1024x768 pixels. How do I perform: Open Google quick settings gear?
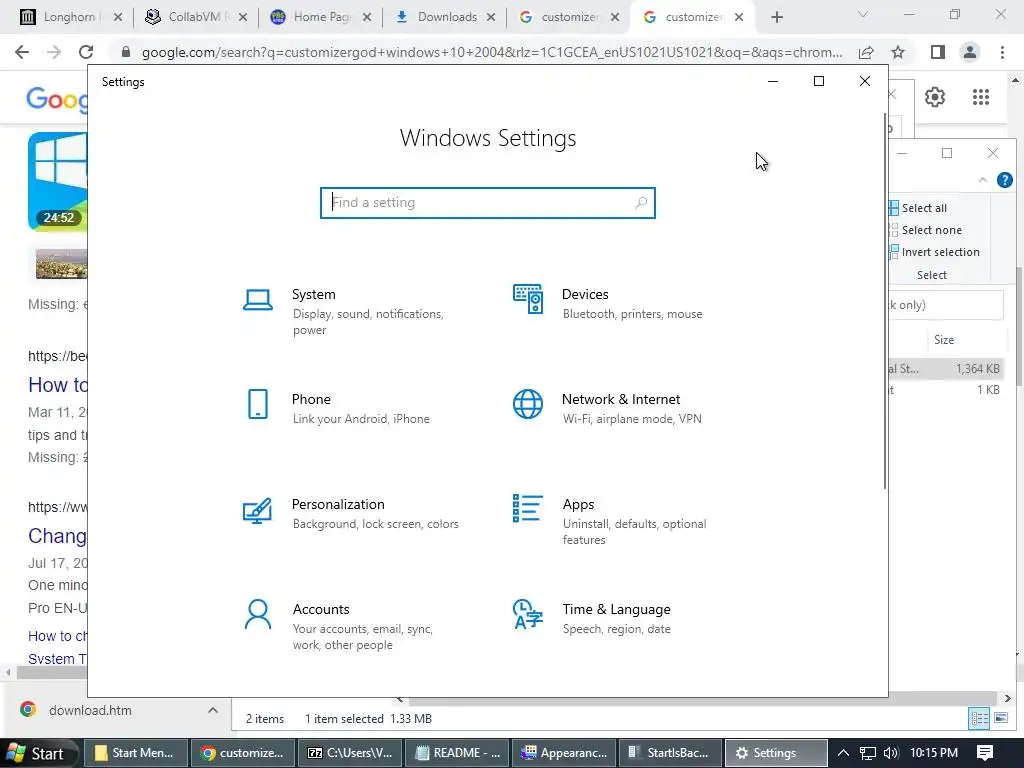[935, 97]
